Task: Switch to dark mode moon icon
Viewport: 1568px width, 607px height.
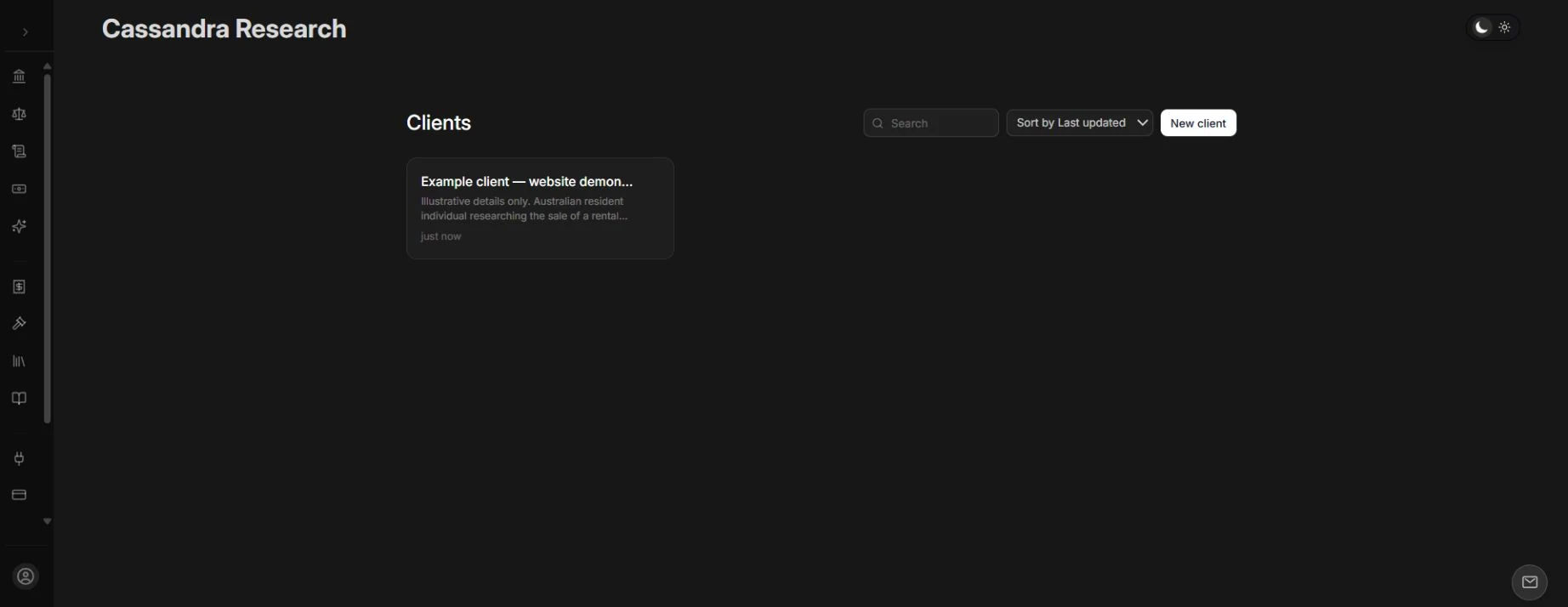Action: (x=1482, y=27)
